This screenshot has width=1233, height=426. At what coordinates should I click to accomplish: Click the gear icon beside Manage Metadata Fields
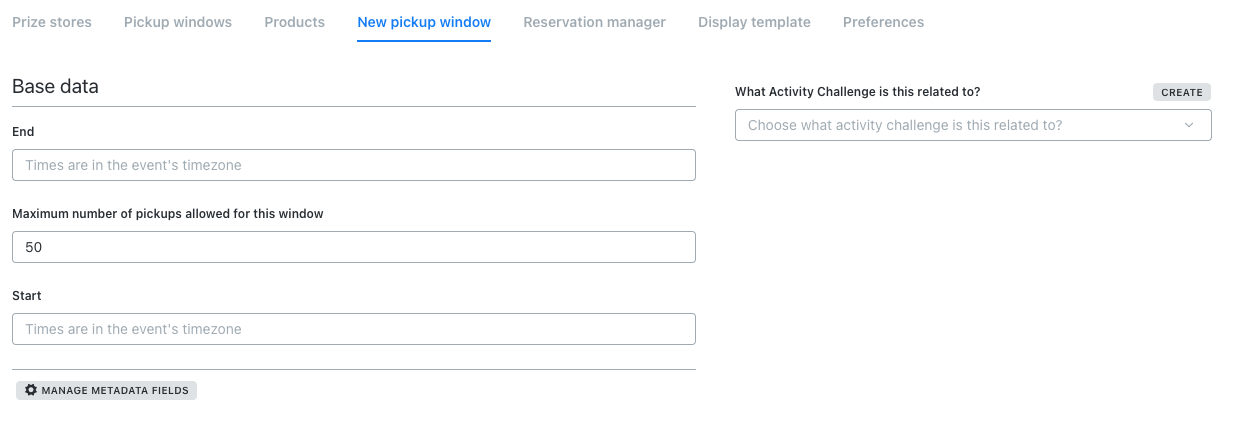pos(31,390)
